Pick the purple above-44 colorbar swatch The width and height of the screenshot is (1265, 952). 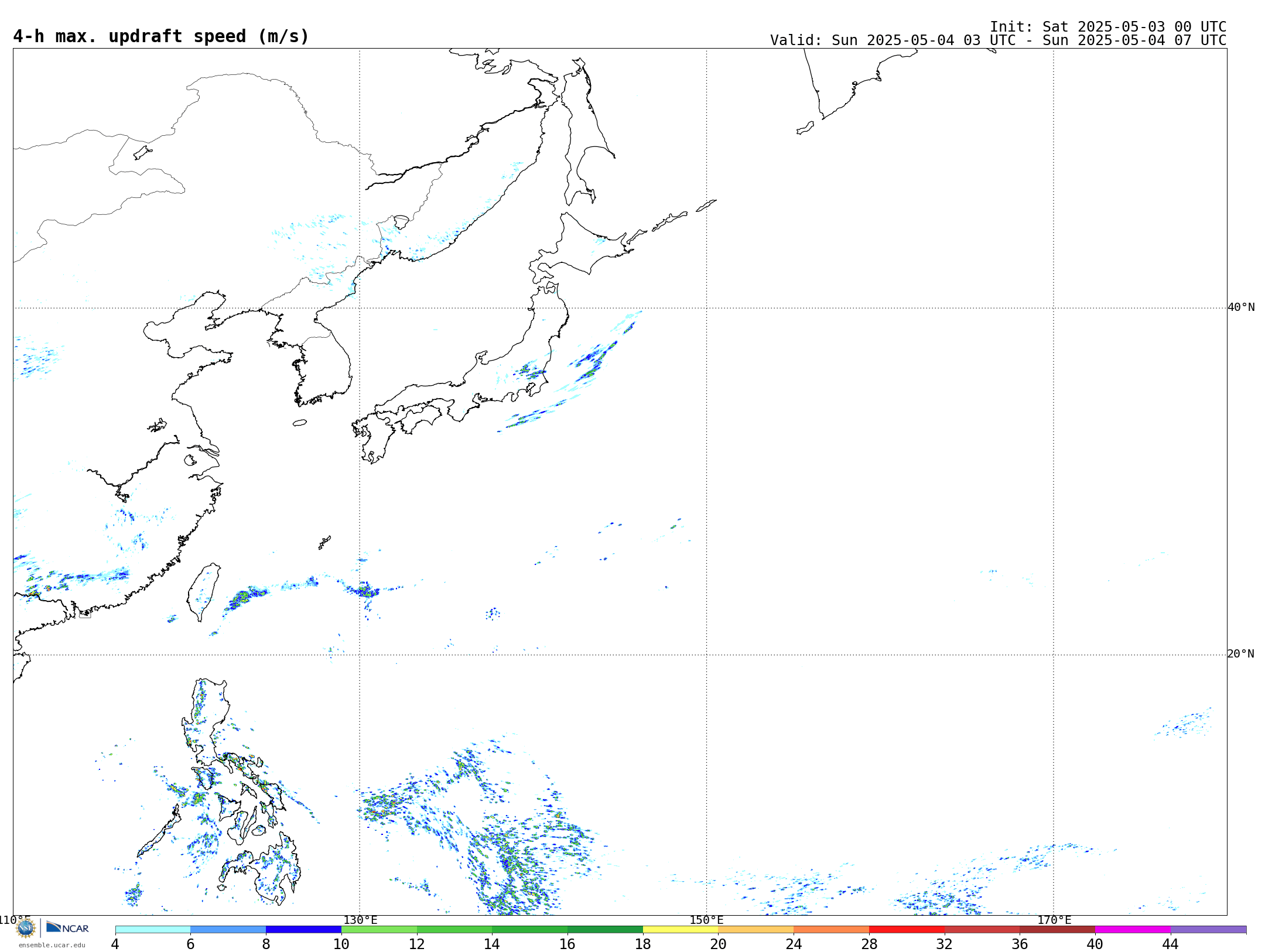point(1208,929)
